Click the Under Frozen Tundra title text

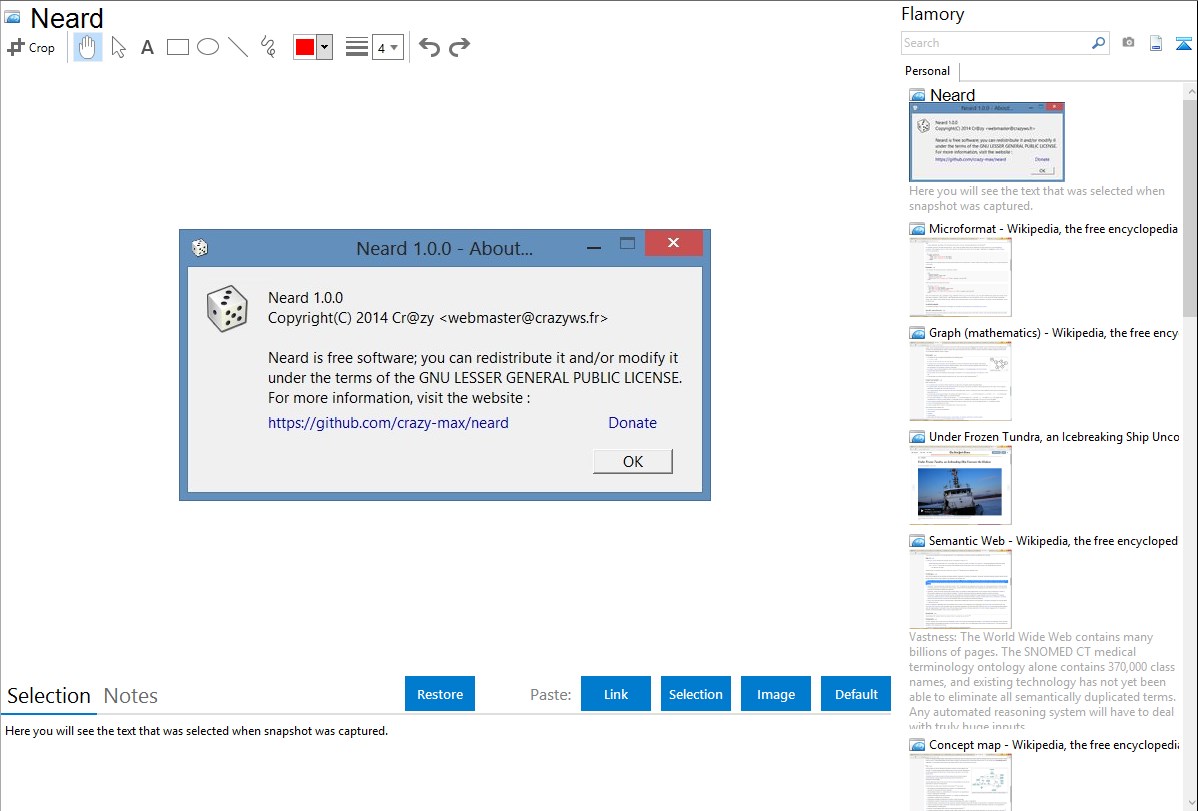[1054, 436]
